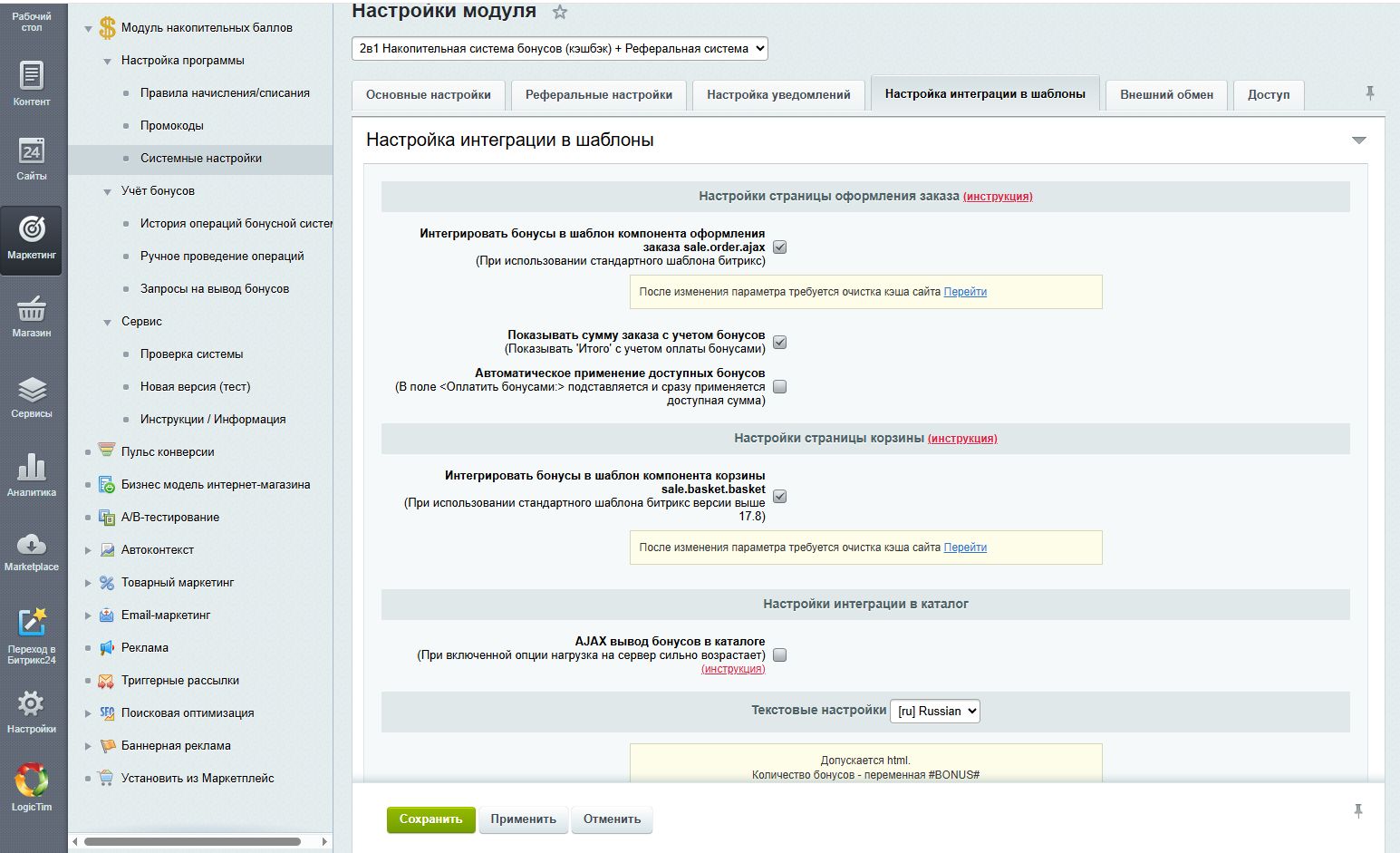Enable AJAX вывод бонусов в каталоге
Image resolution: width=1400 pixels, height=853 pixels.
[779, 654]
